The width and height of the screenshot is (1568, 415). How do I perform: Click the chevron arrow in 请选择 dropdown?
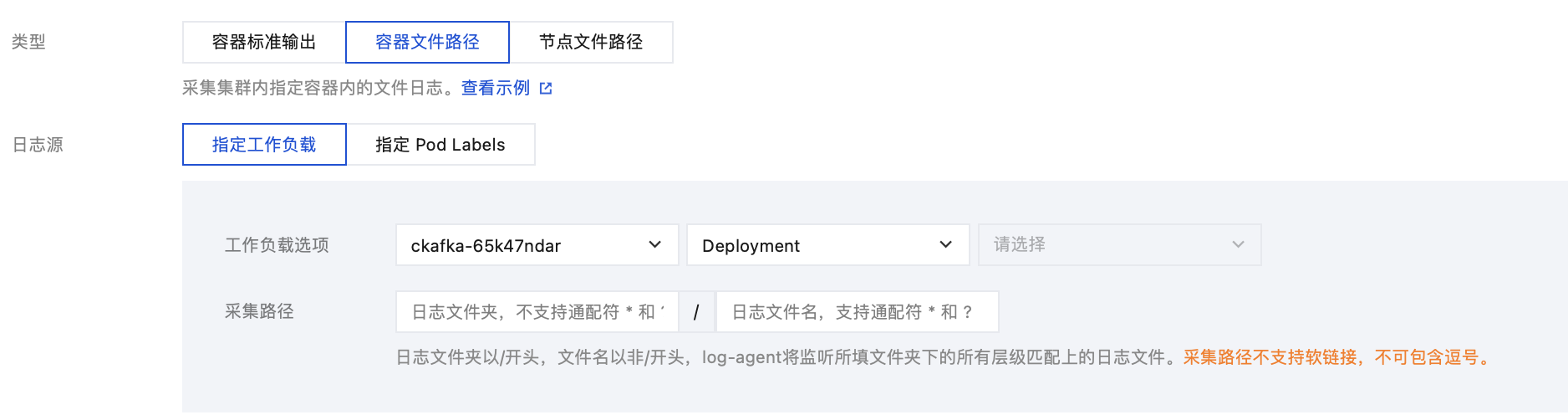pyautogui.click(x=1238, y=244)
